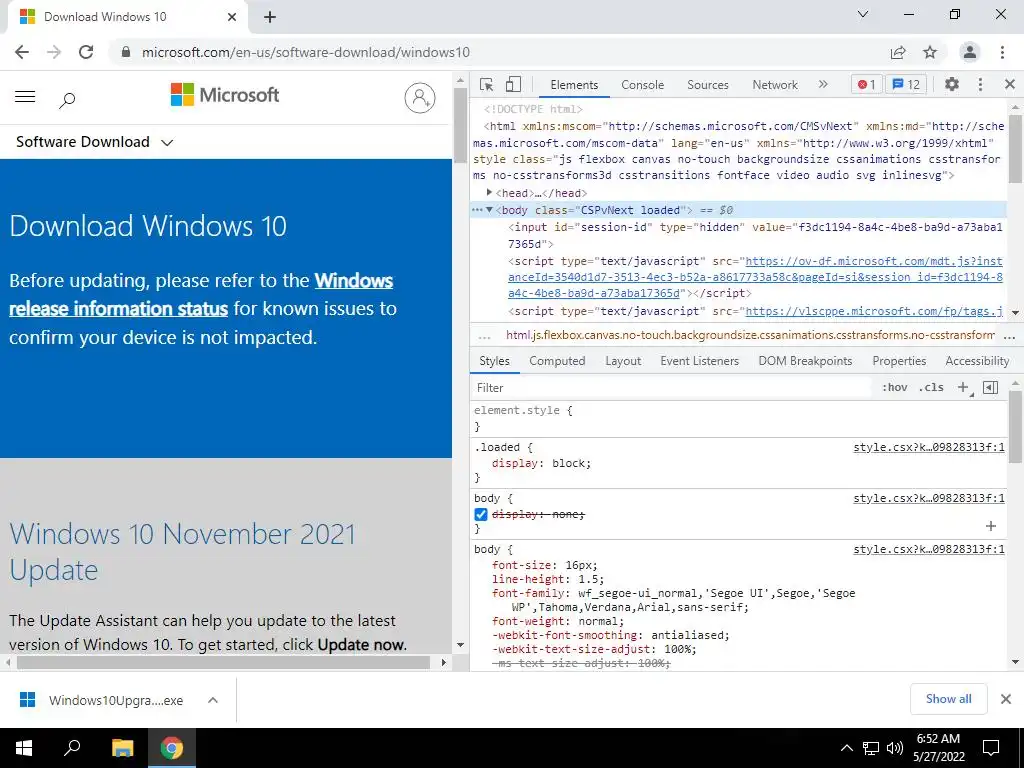Click the breadcrumb left ellipsis

click(484, 337)
